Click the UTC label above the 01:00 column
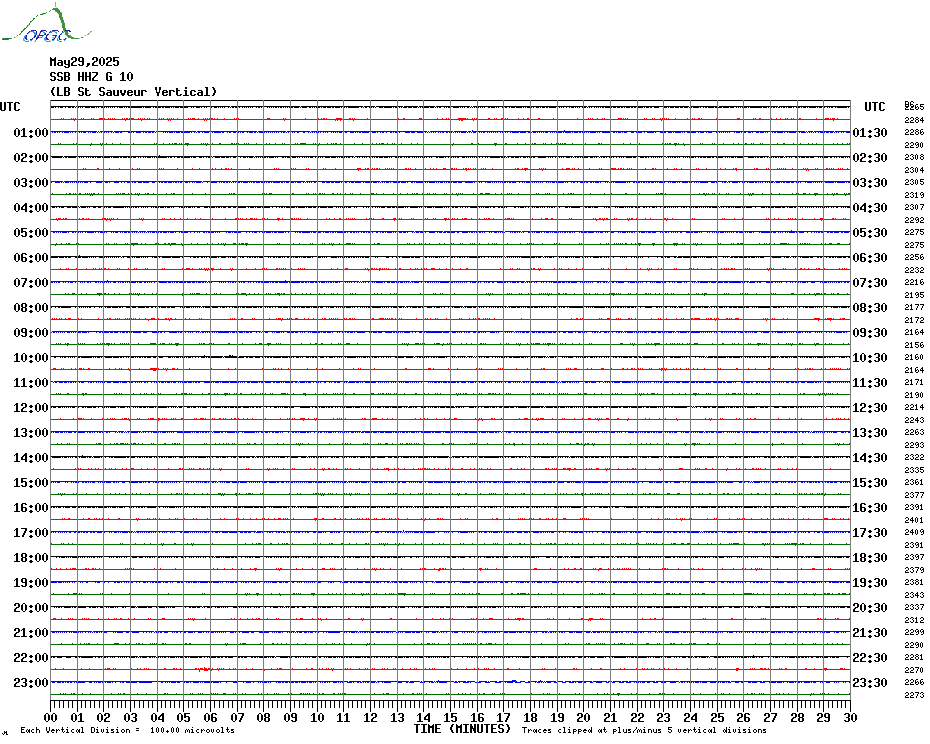The height and width of the screenshot is (744, 930). coord(10,107)
